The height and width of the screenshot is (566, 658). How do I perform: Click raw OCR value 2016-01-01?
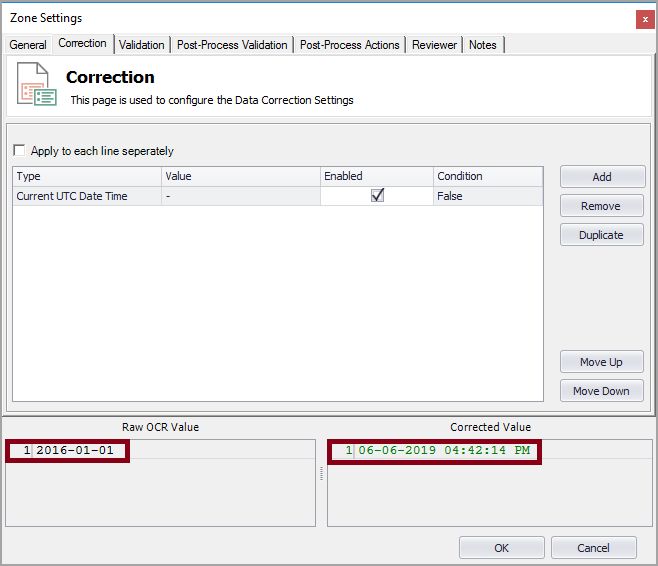tap(75, 450)
